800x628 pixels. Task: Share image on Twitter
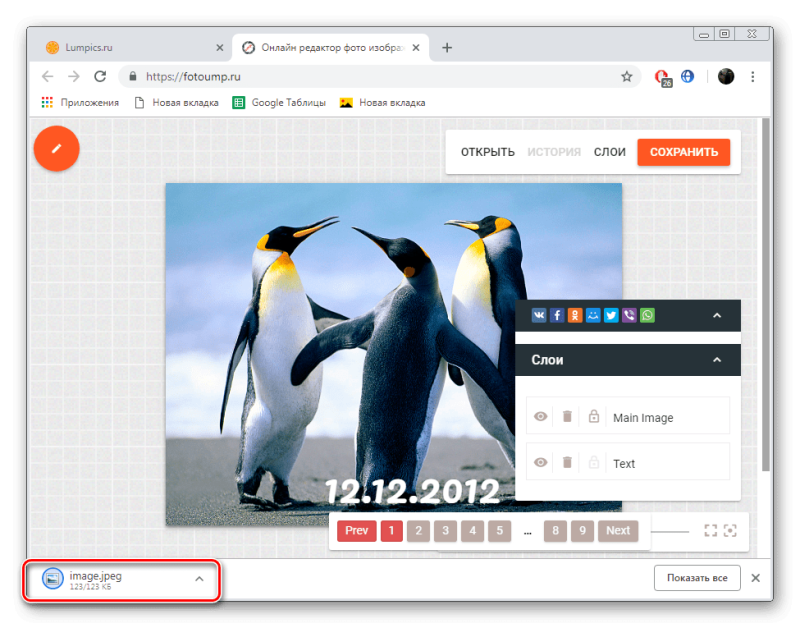(x=611, y=315)
